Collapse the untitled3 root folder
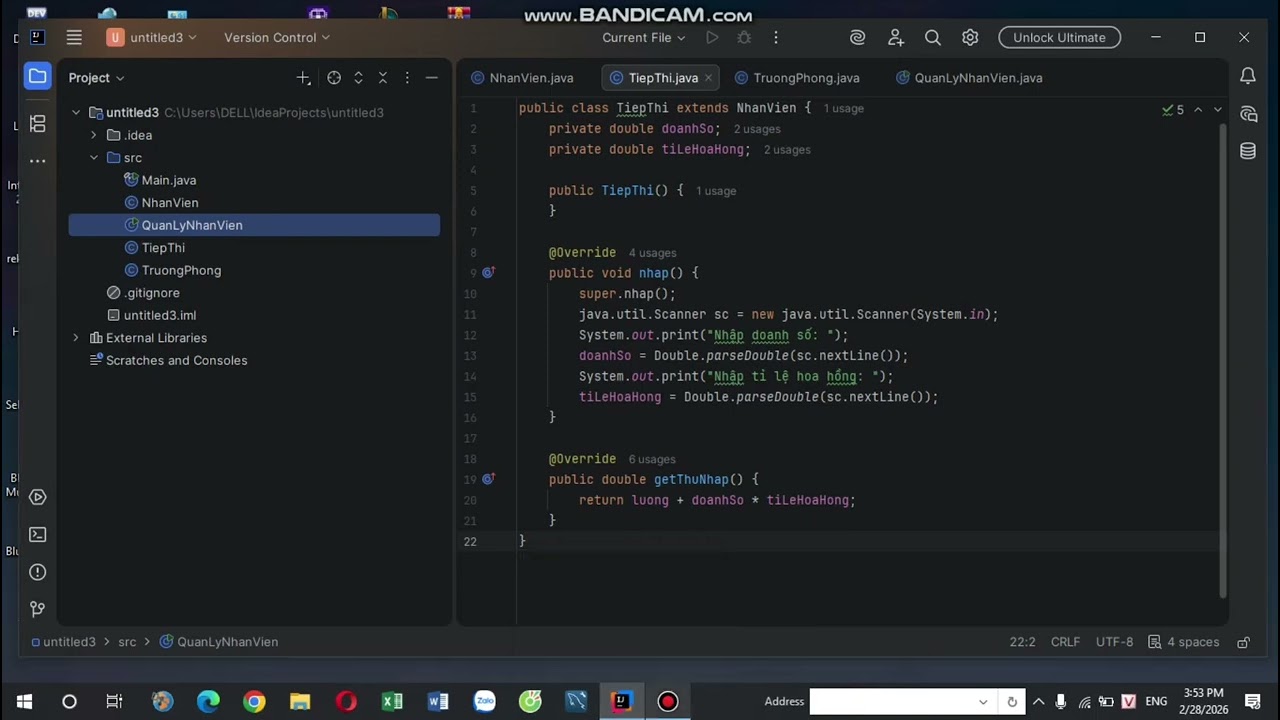This screenshot has height=720, width=1280. point(76,113)
